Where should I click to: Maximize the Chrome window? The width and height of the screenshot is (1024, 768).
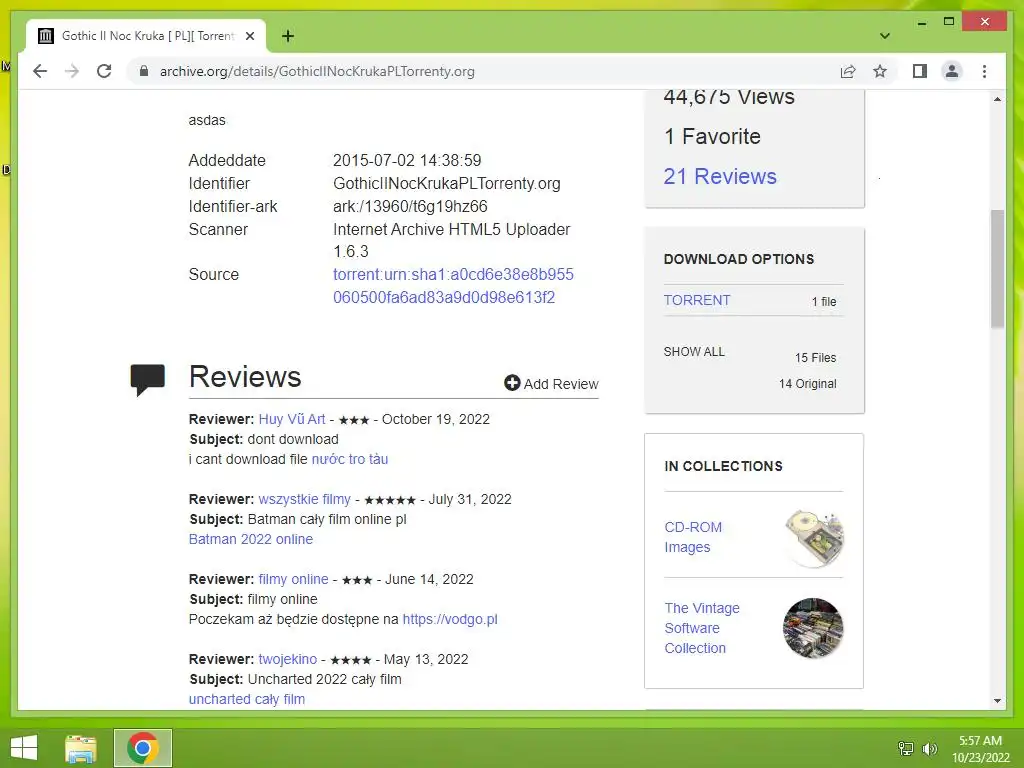[x=949, y=22]
